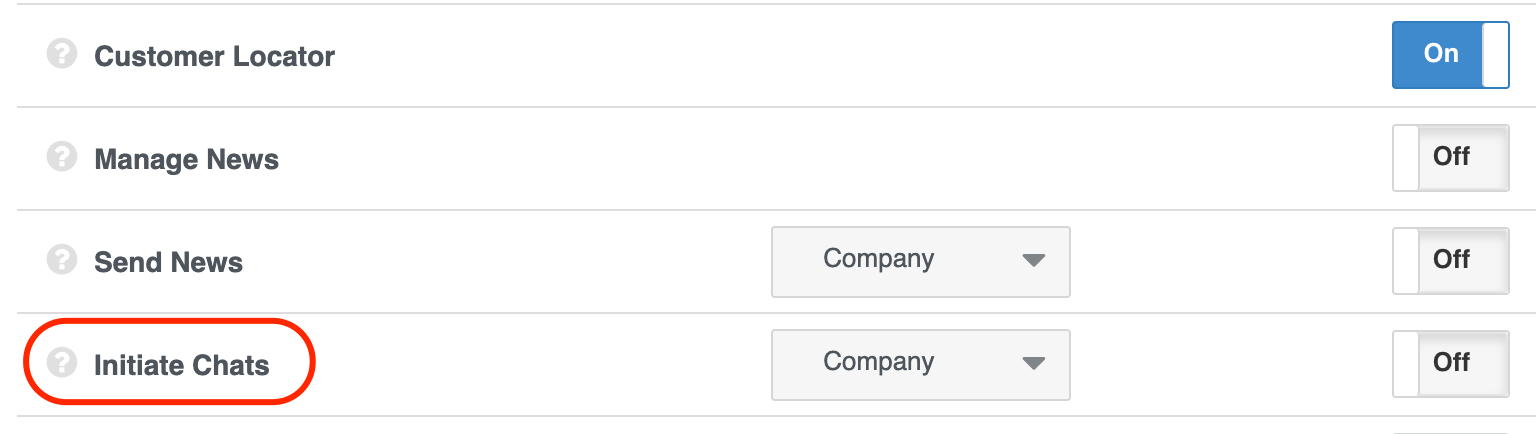Click the white handle of Initiate Chats switch
The height and width of the screenshot is (434, 1536).
coord(1406,363)
